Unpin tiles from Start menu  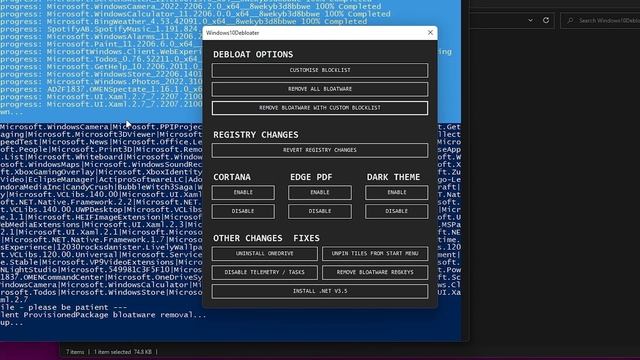[x=375, y=253]
